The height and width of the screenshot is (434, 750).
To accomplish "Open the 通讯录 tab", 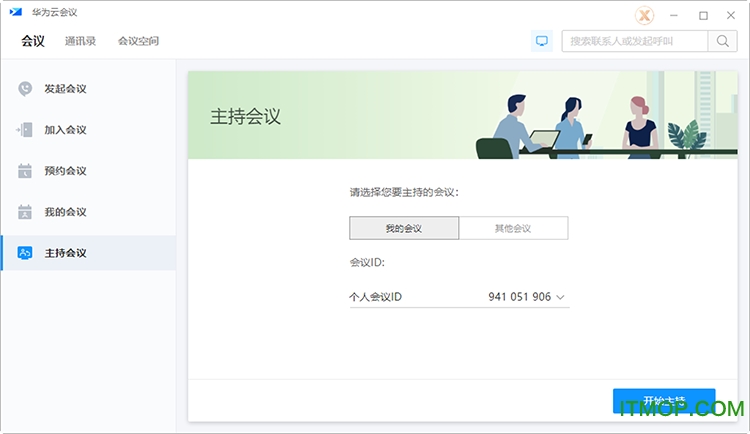I will (80, 41).
